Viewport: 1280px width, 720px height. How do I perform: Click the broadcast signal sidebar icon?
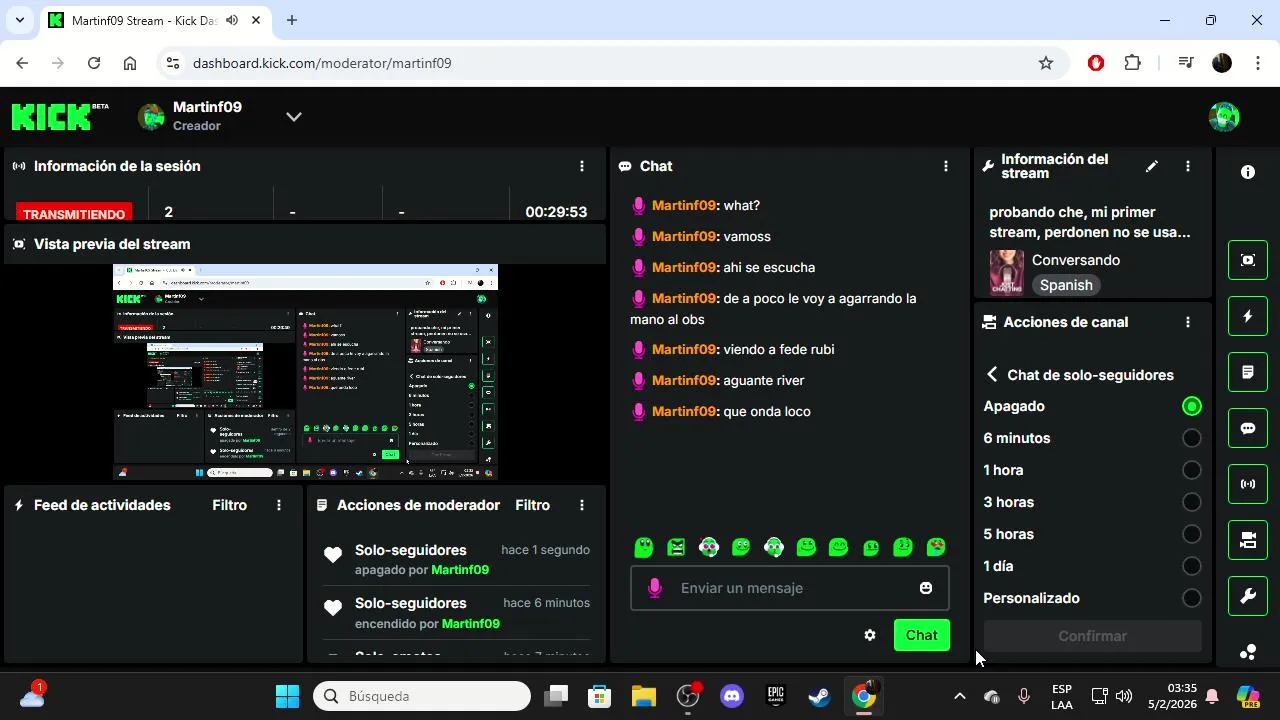[x=1248, y=484]
